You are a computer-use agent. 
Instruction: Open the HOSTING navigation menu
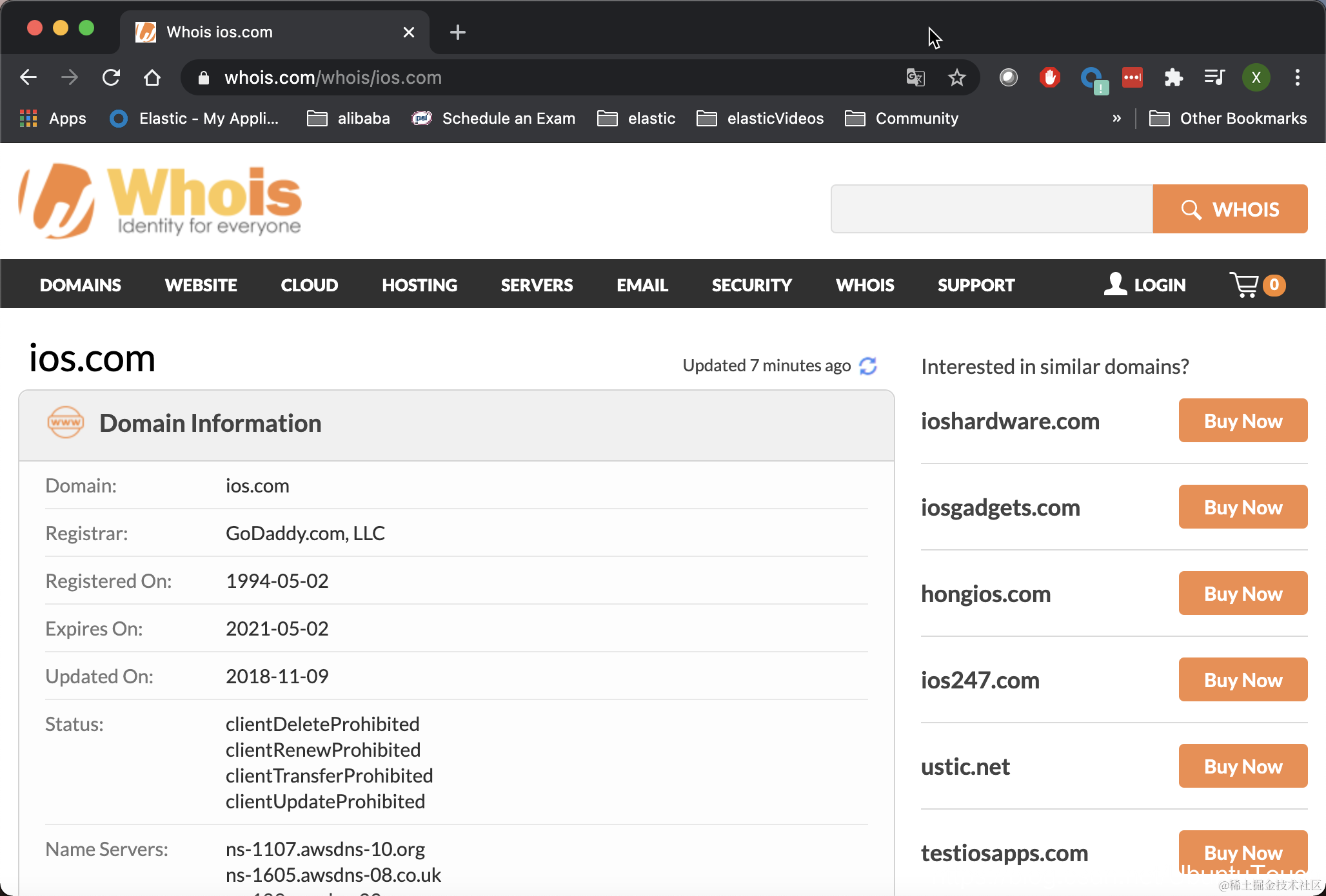(x=419, y=285)
